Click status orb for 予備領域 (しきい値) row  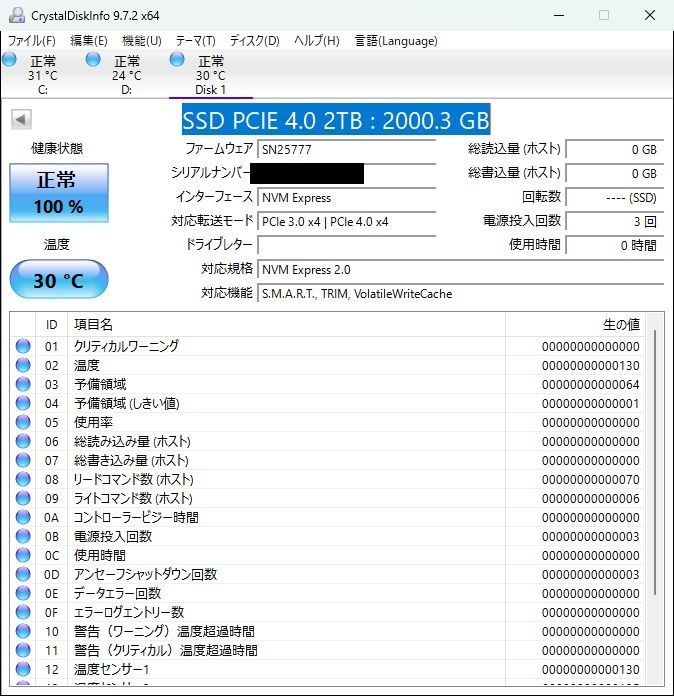(x=23, y=403)
